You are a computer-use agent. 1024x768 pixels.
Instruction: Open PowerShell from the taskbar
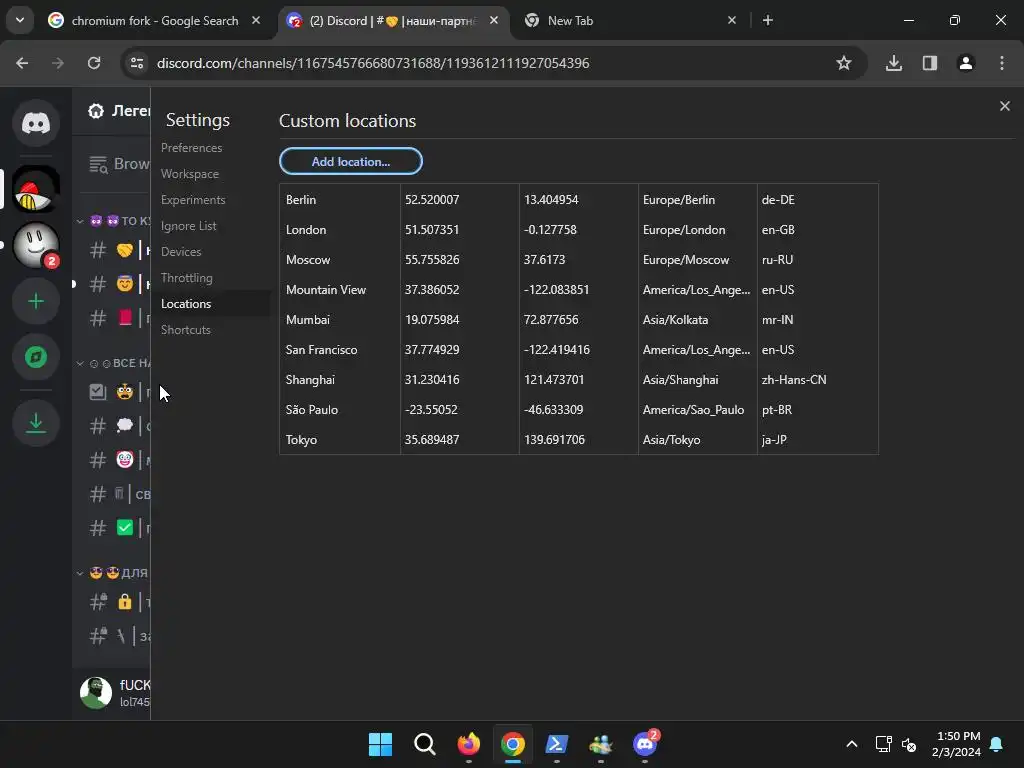click(556, 744)
